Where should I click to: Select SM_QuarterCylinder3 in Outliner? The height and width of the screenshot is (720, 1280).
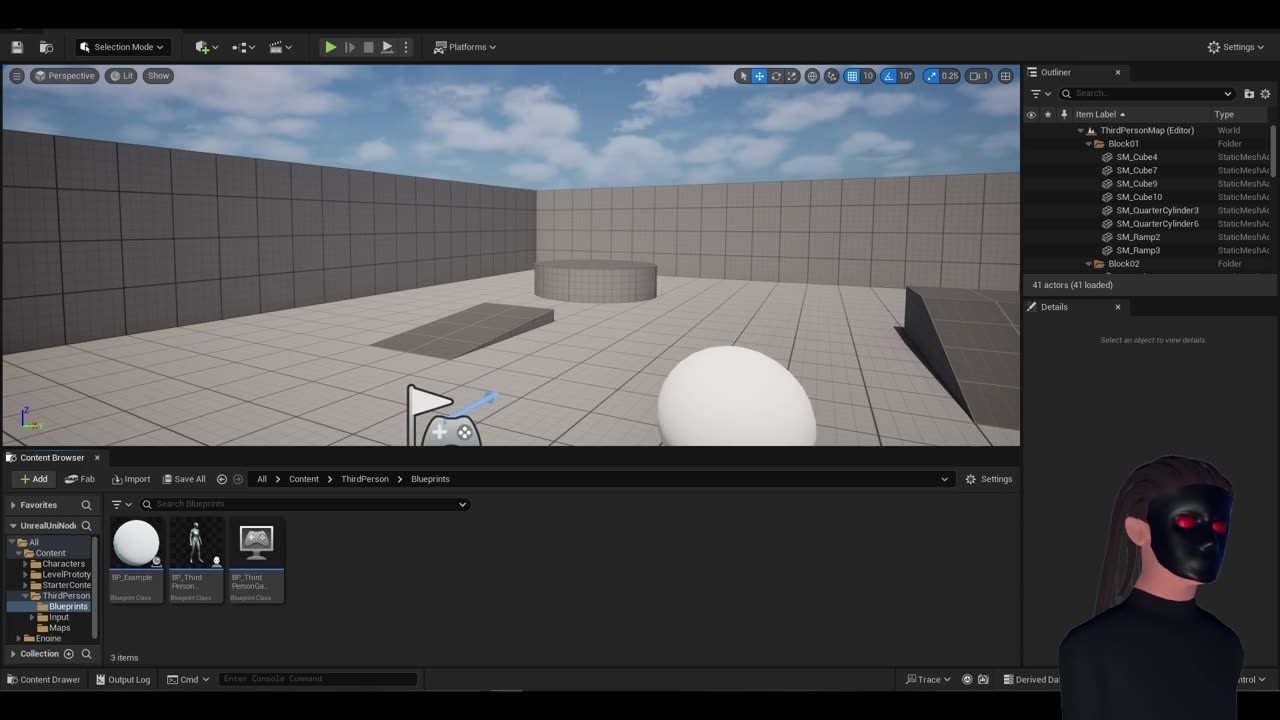1157,210
